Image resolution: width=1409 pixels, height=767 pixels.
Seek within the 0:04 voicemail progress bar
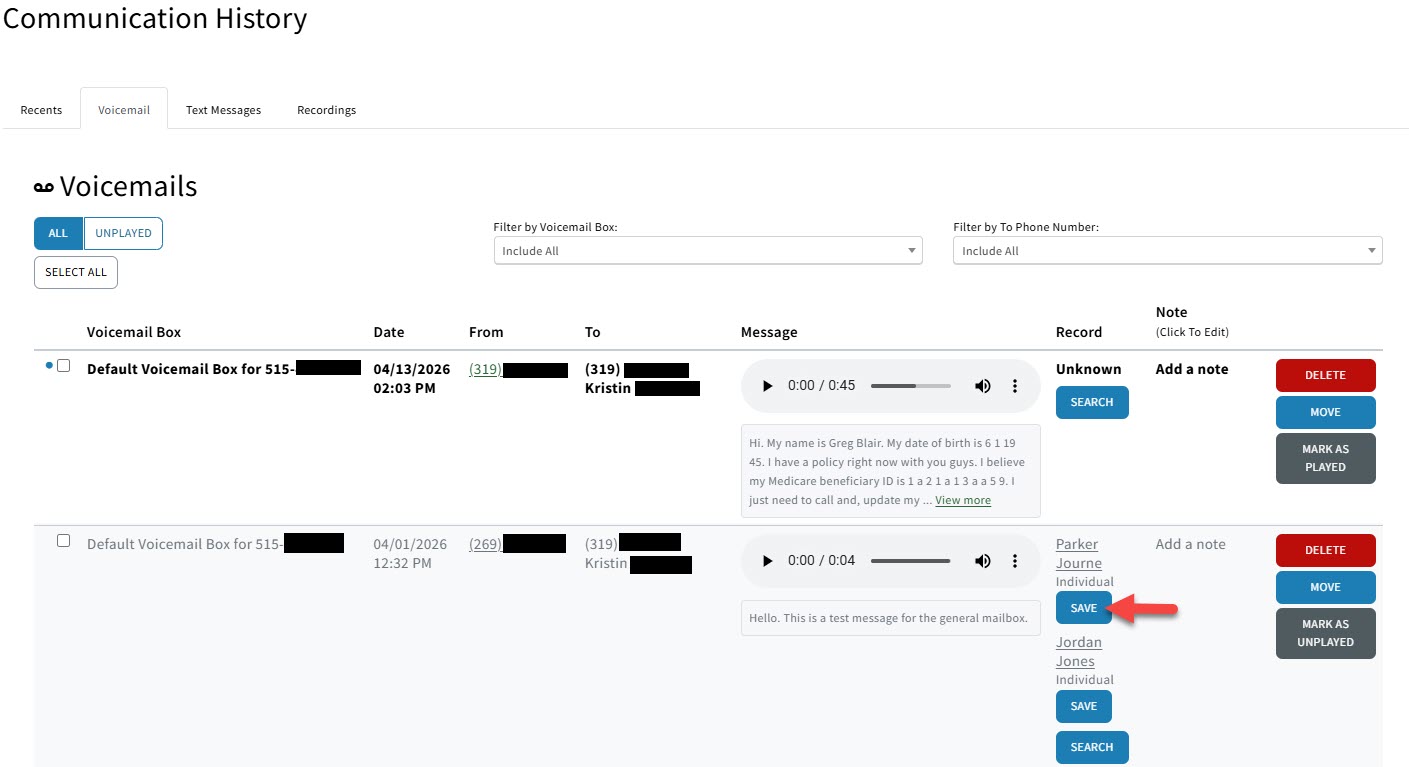click(x=910, y=561)
